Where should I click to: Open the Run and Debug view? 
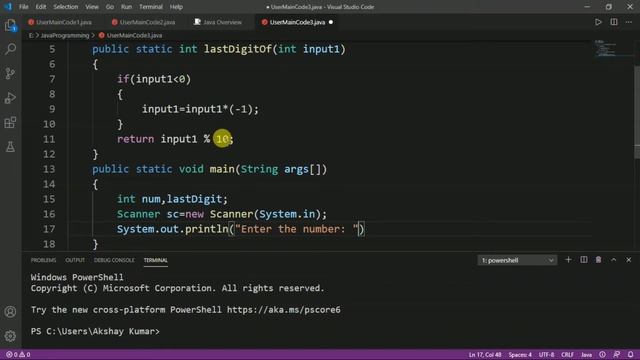[10, 98]
